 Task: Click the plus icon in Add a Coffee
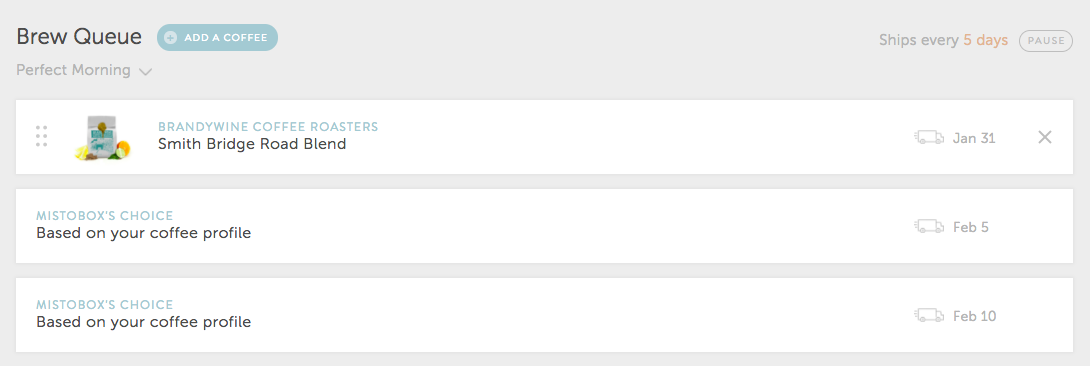coord(170,38)
